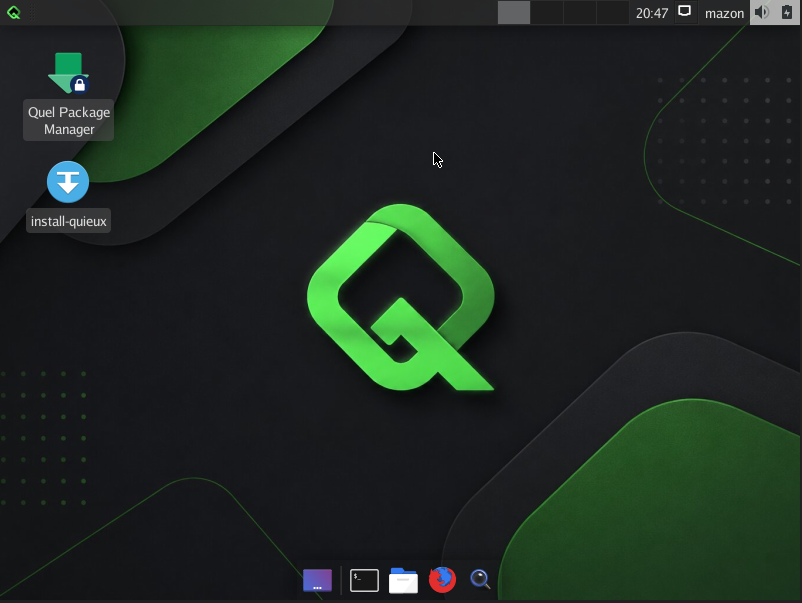Select the install-quieux label text
This screenshot has height=603, width=802.
(x=69, y=221)
